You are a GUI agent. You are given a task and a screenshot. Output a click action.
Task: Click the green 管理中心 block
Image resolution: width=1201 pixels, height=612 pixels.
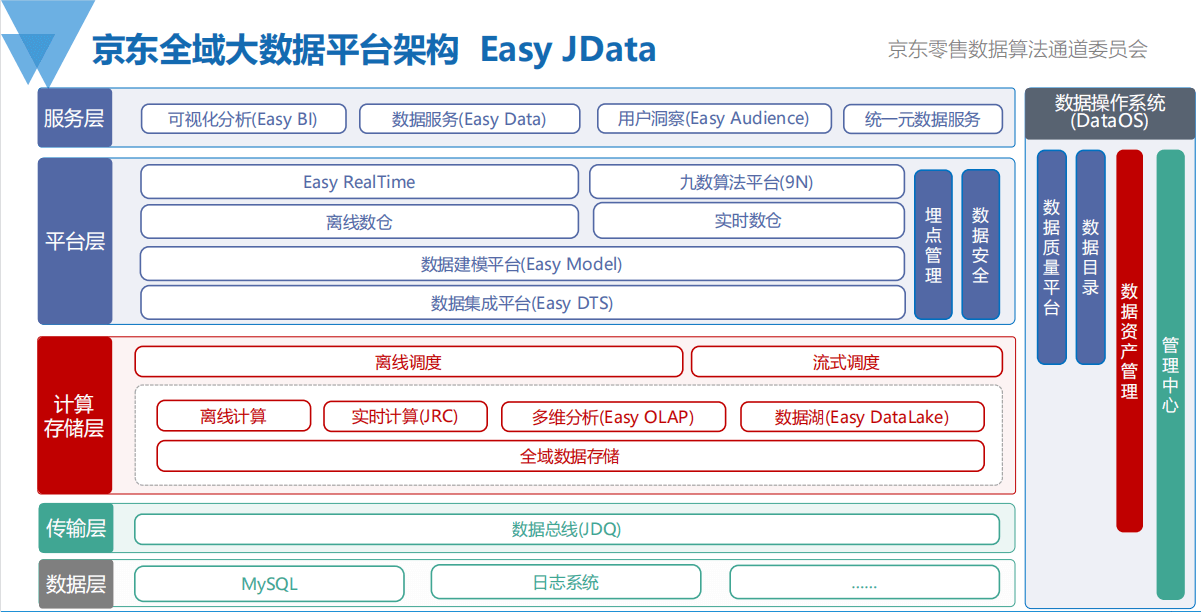point(1170,375)
